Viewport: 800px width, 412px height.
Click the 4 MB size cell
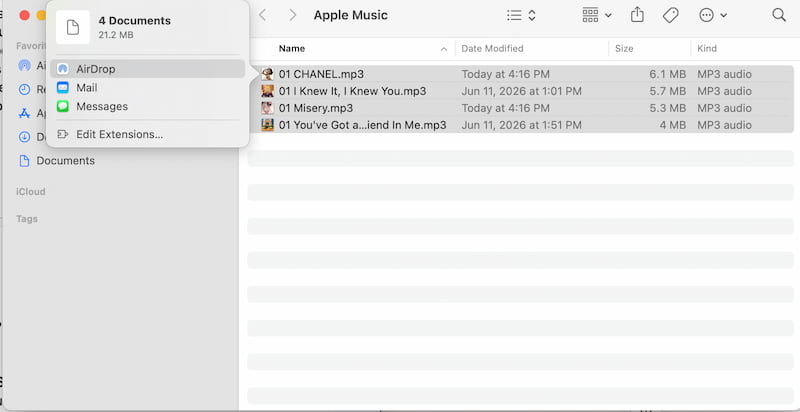click(x=672, y=125)
